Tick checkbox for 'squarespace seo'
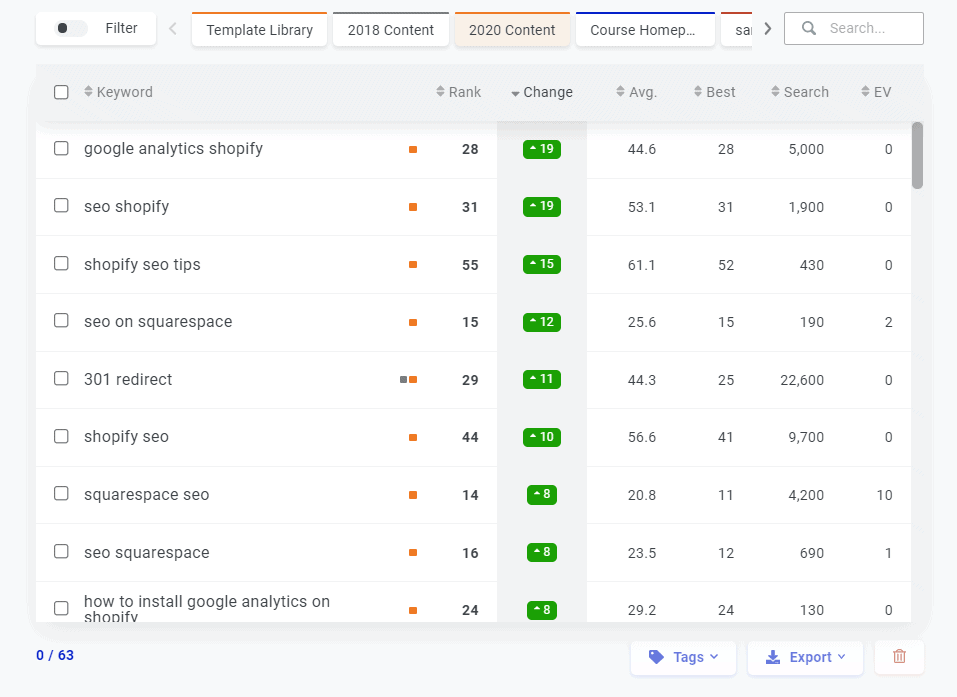The height and width of the screenshot is (697, 957). pyautogui.click(x=62, y=494)
